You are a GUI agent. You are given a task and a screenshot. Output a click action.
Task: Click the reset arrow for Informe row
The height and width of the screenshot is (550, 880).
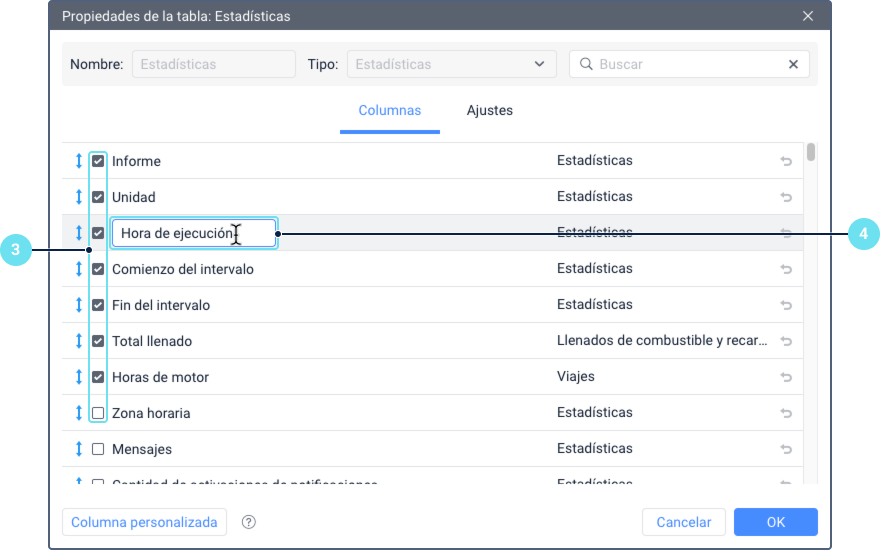[786, 161]
